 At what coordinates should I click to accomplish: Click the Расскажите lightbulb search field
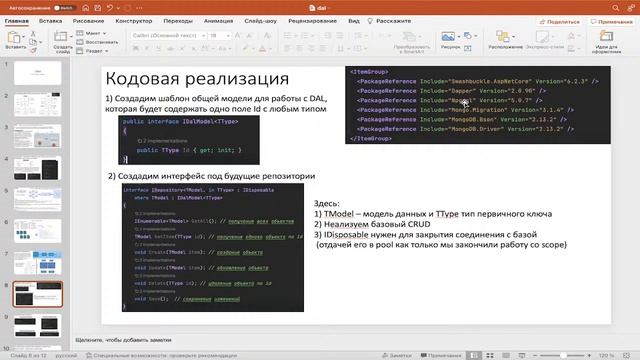[x=389, y=21]
